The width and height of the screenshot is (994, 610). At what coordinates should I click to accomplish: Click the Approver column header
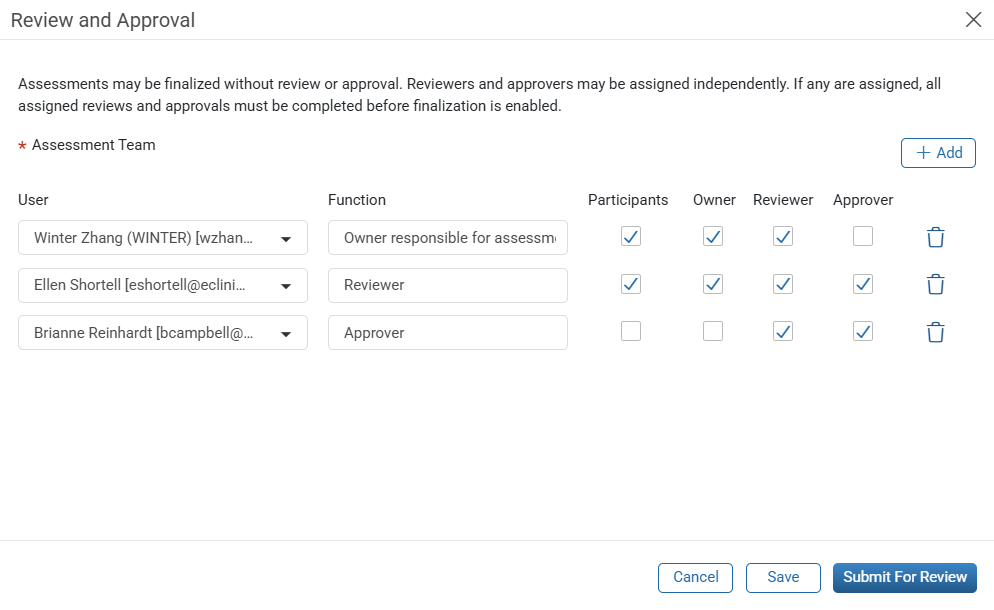coord(863,200)
